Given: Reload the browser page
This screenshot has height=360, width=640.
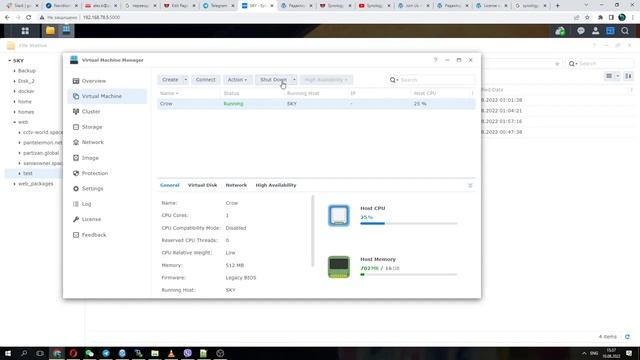Looking at the screenshot, I should (29, 18).
